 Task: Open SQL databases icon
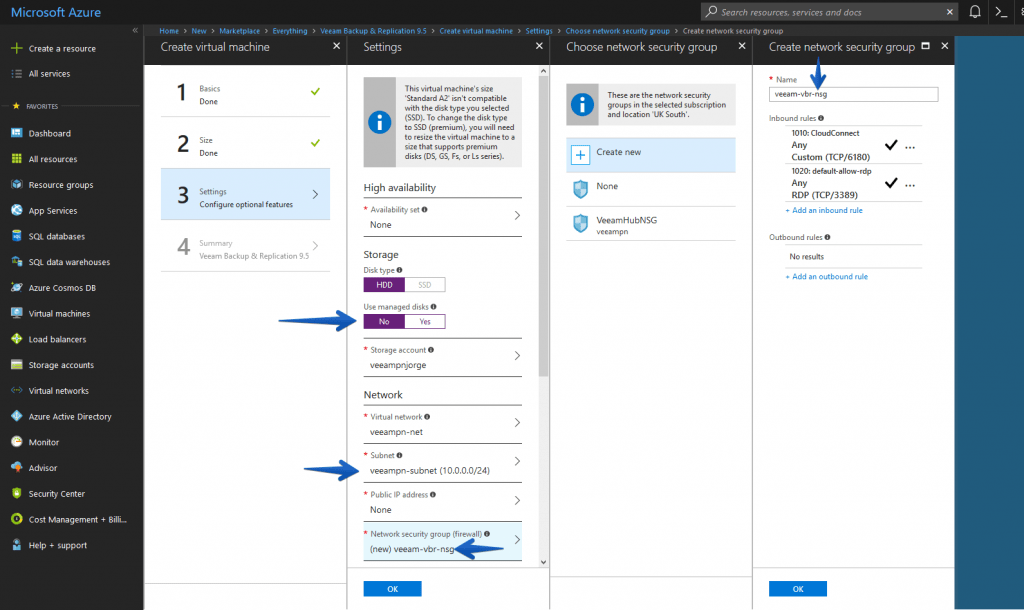[17, 236]
